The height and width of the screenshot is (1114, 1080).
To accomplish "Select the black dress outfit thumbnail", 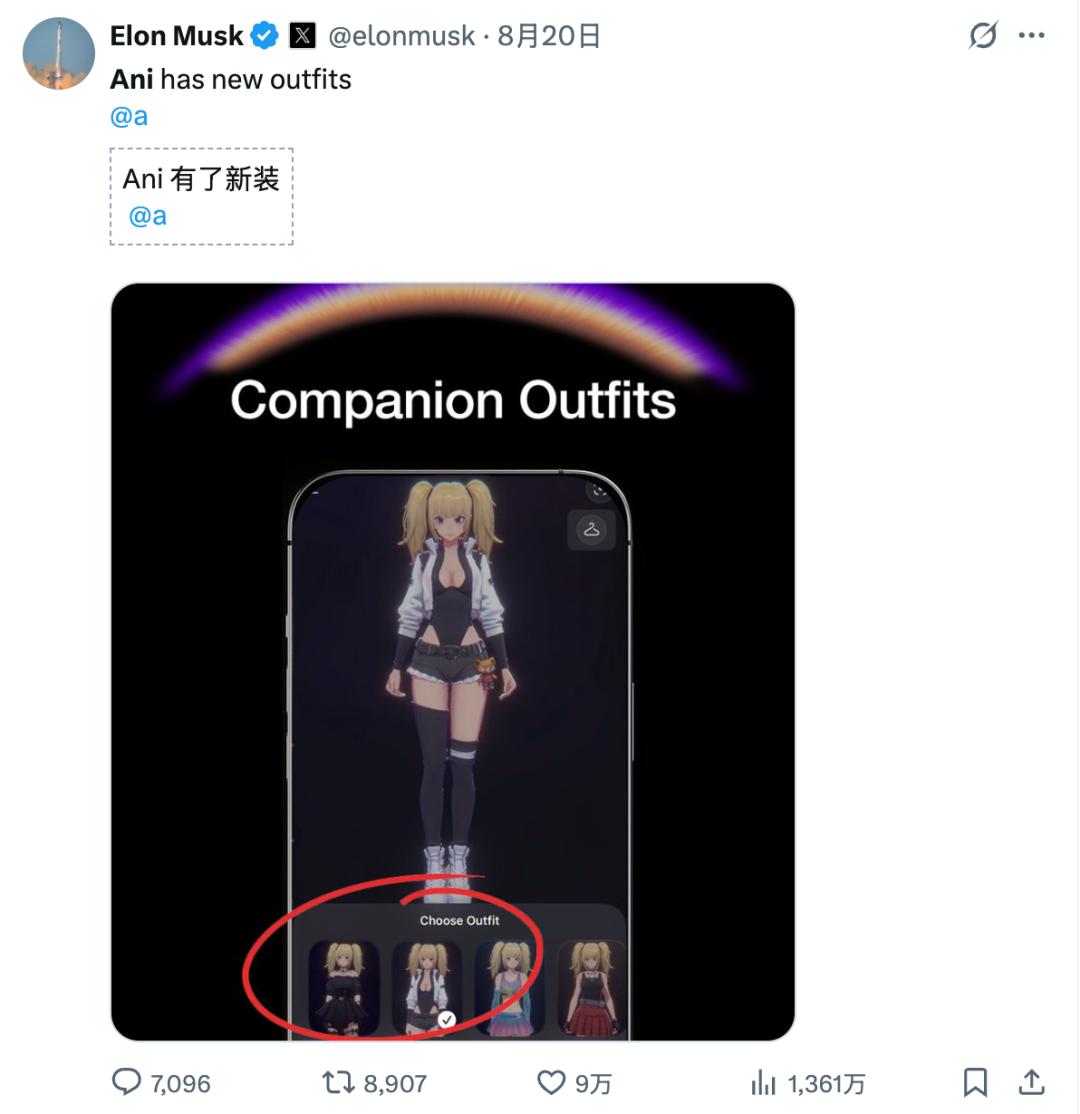I will point(343,986).
